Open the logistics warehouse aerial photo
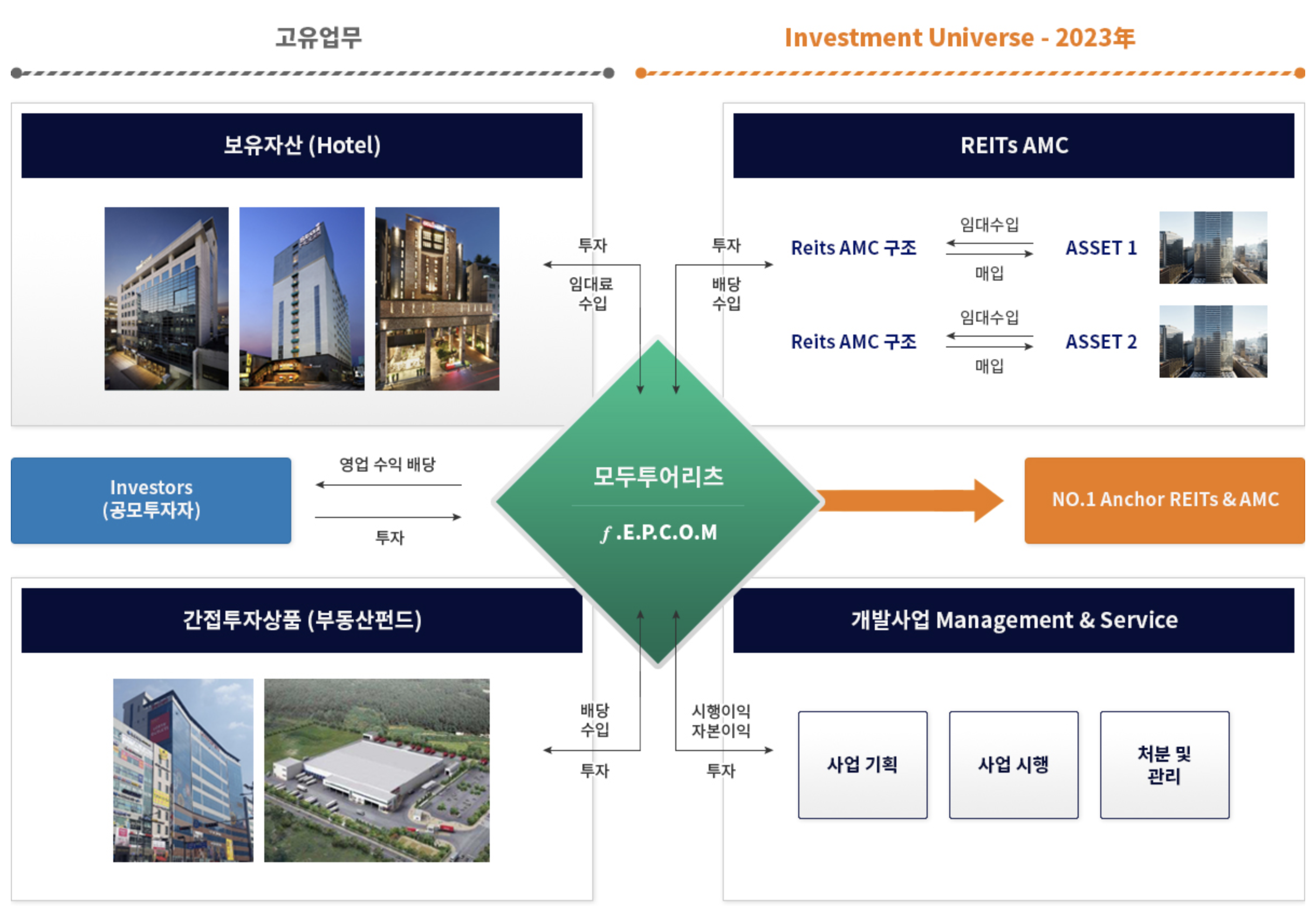The height and width of the screenshot is (914, 1316). click(x=376, y=770)
